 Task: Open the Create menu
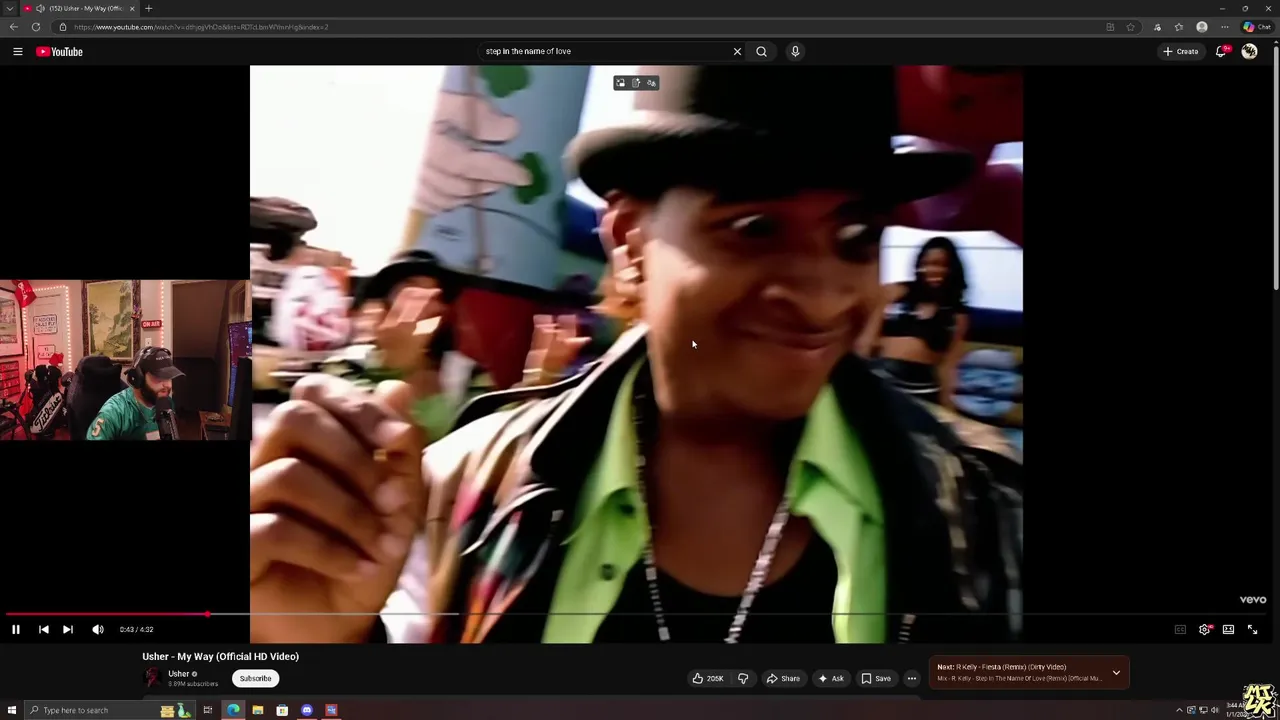coord(1180,51)
